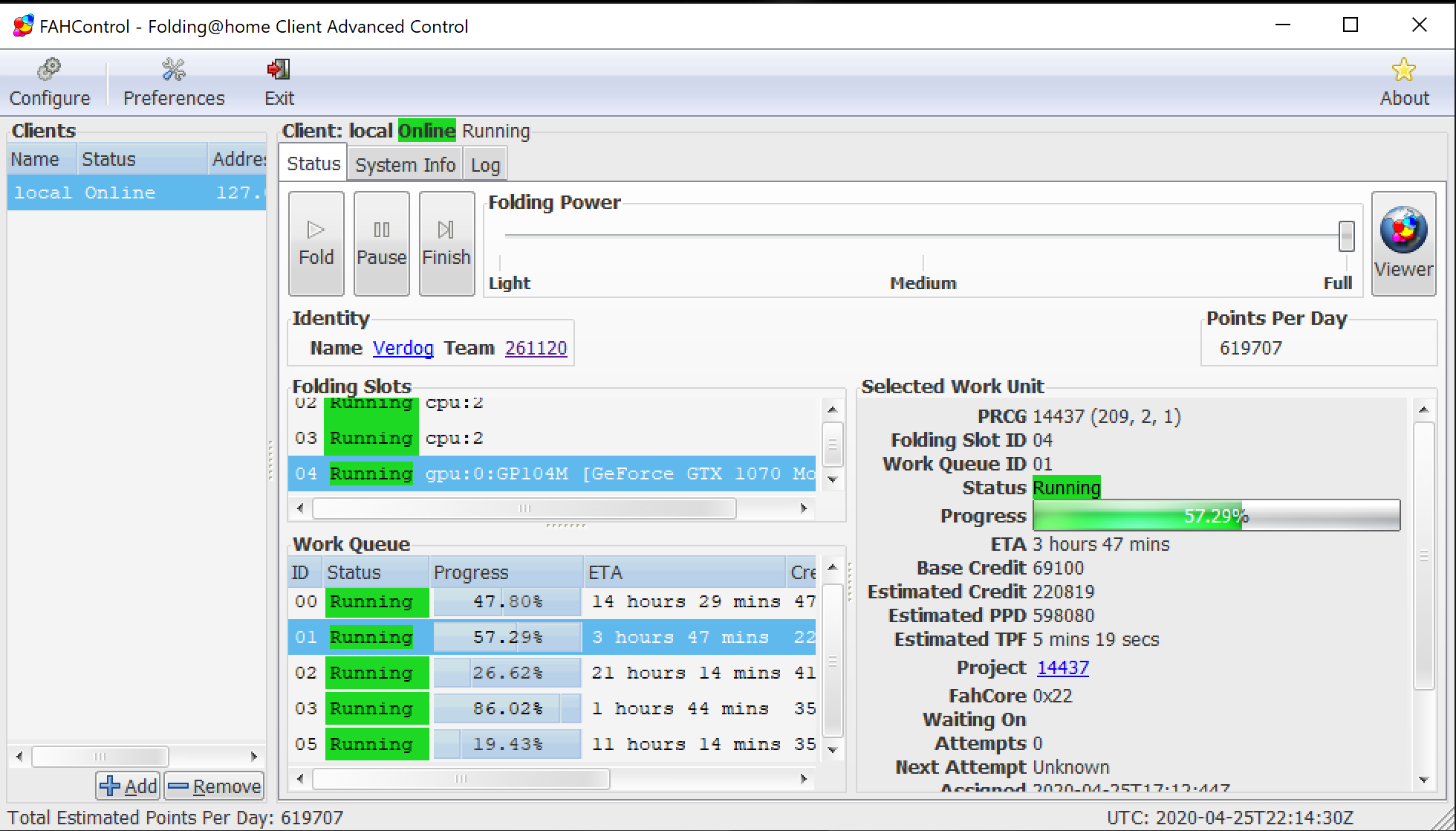Screen dimensions: 1456x831
Task: Maximize the FAHControl window
Action: (1351, 25)
